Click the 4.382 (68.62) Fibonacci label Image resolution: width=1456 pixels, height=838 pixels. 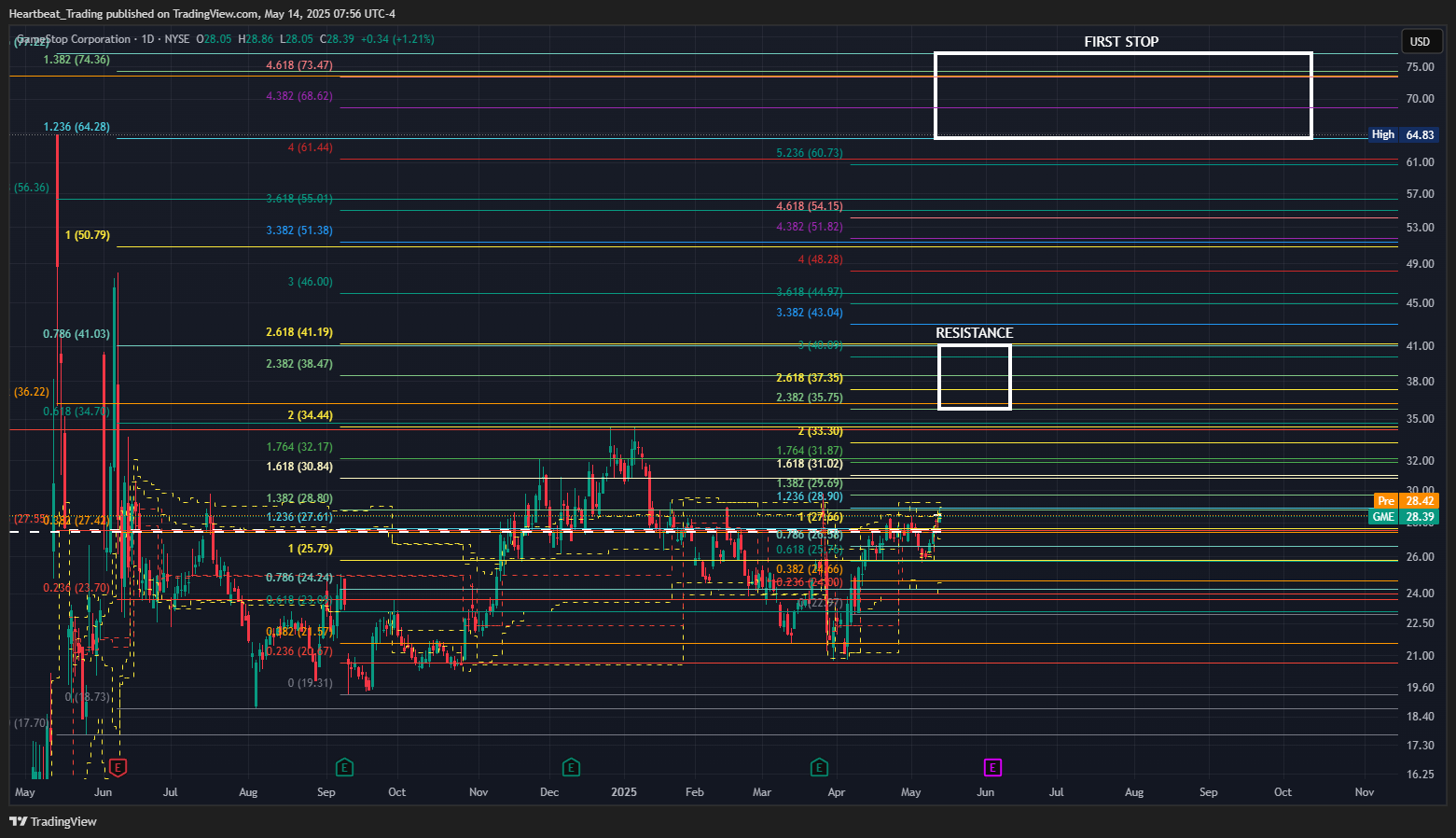coord(299,96)
